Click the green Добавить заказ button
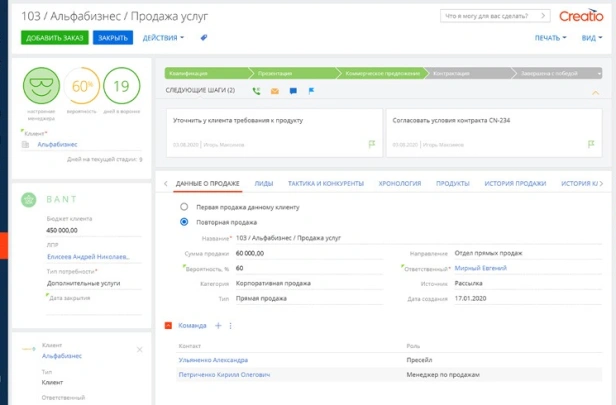The image size is (616, 405). coord(53,37)
